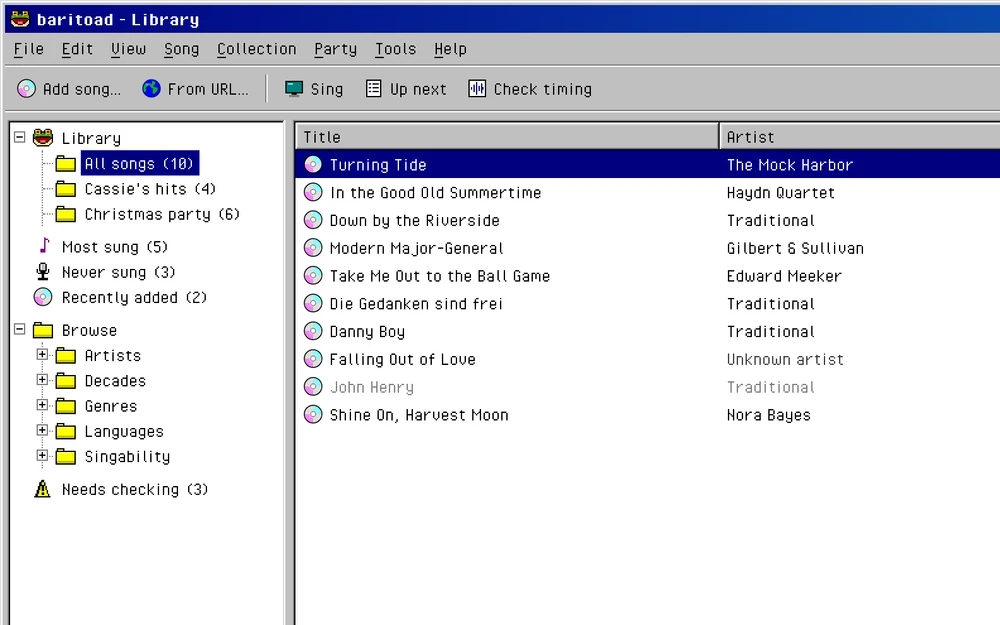Expand the Artists folder
Screen dimensions: 1000x625
[42, 355]
